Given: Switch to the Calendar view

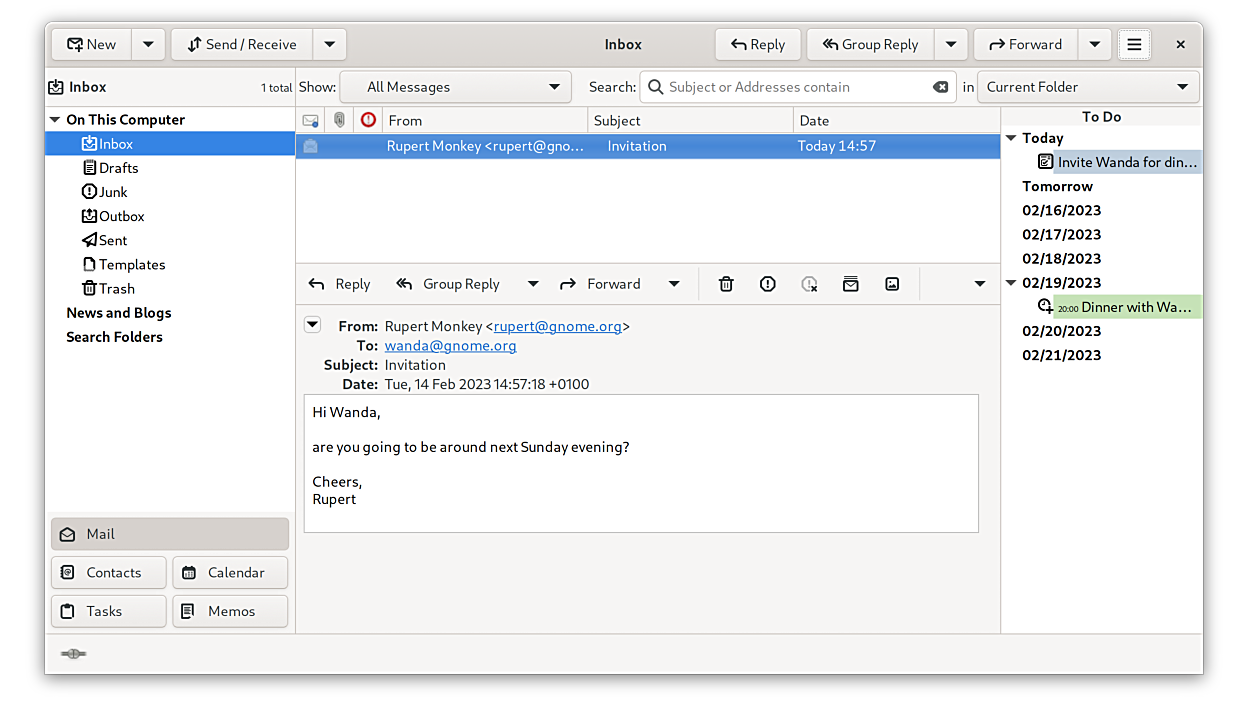Looking at the screenshot, I should tap(230, 573).
